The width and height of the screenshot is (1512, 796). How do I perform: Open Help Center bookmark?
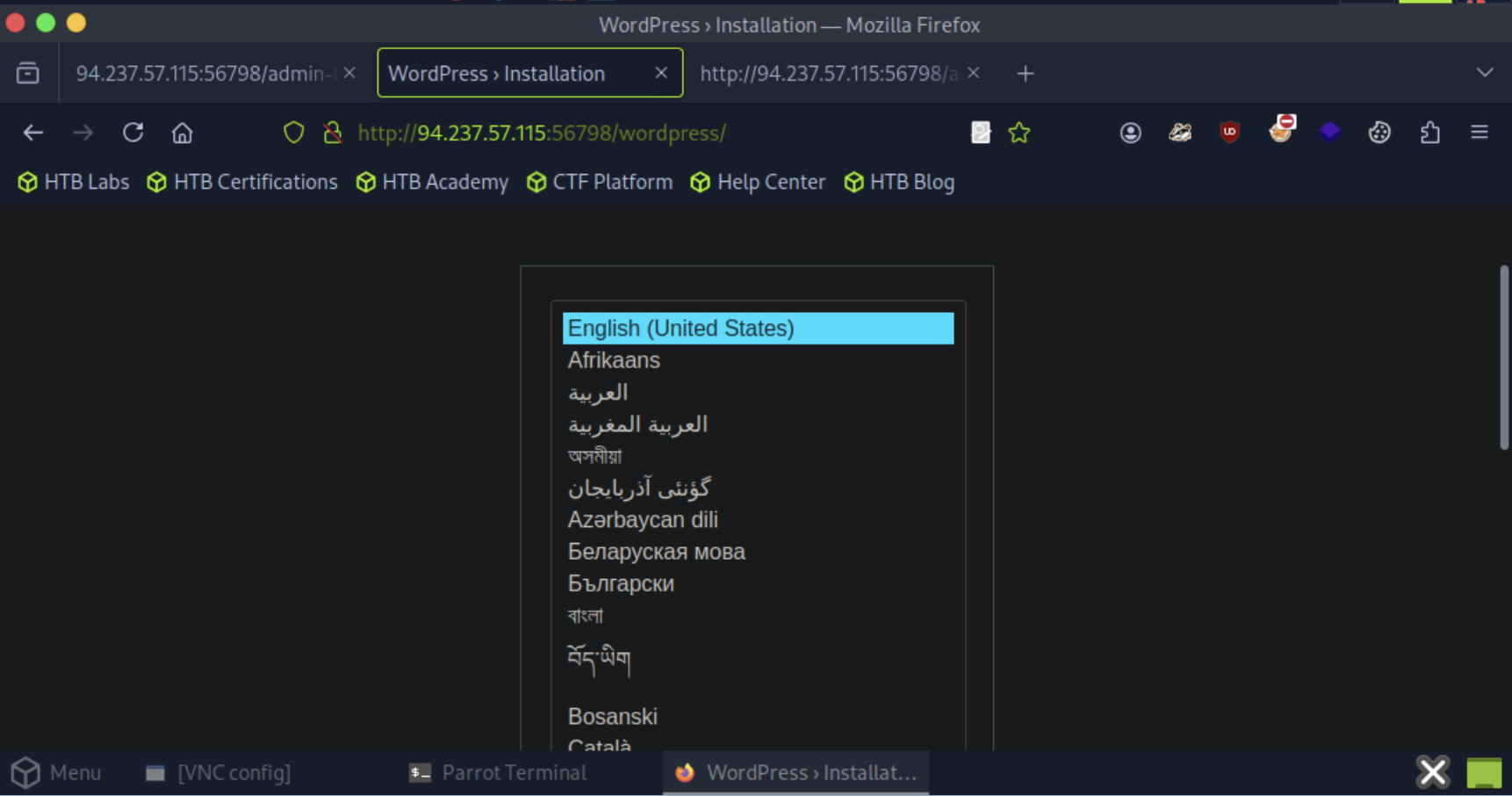pos(758,182)
